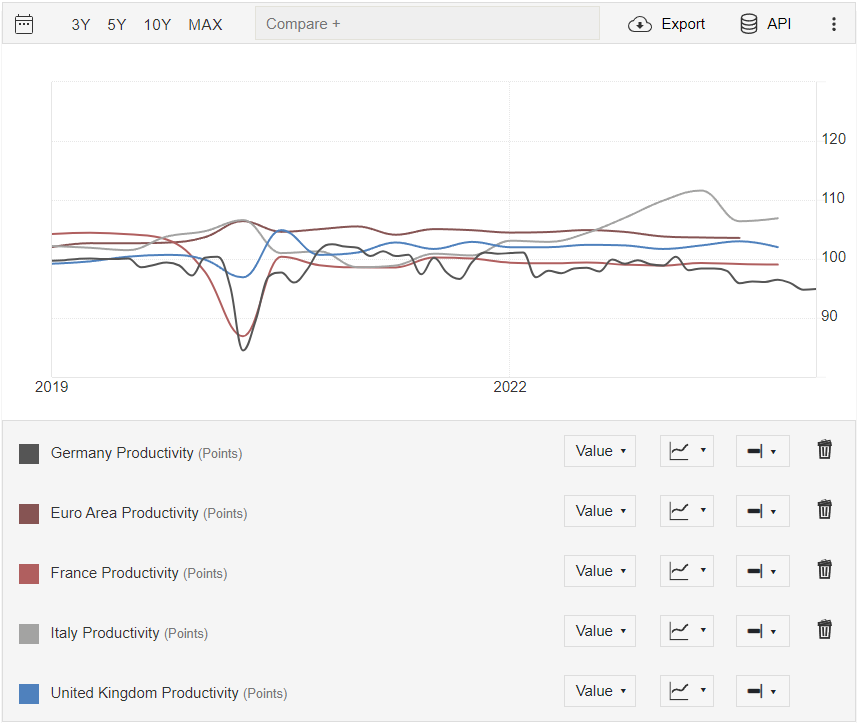Open chart type dropdown for Italy Productivity
This screenshot has height=723, width=858.
coord(687,631)
